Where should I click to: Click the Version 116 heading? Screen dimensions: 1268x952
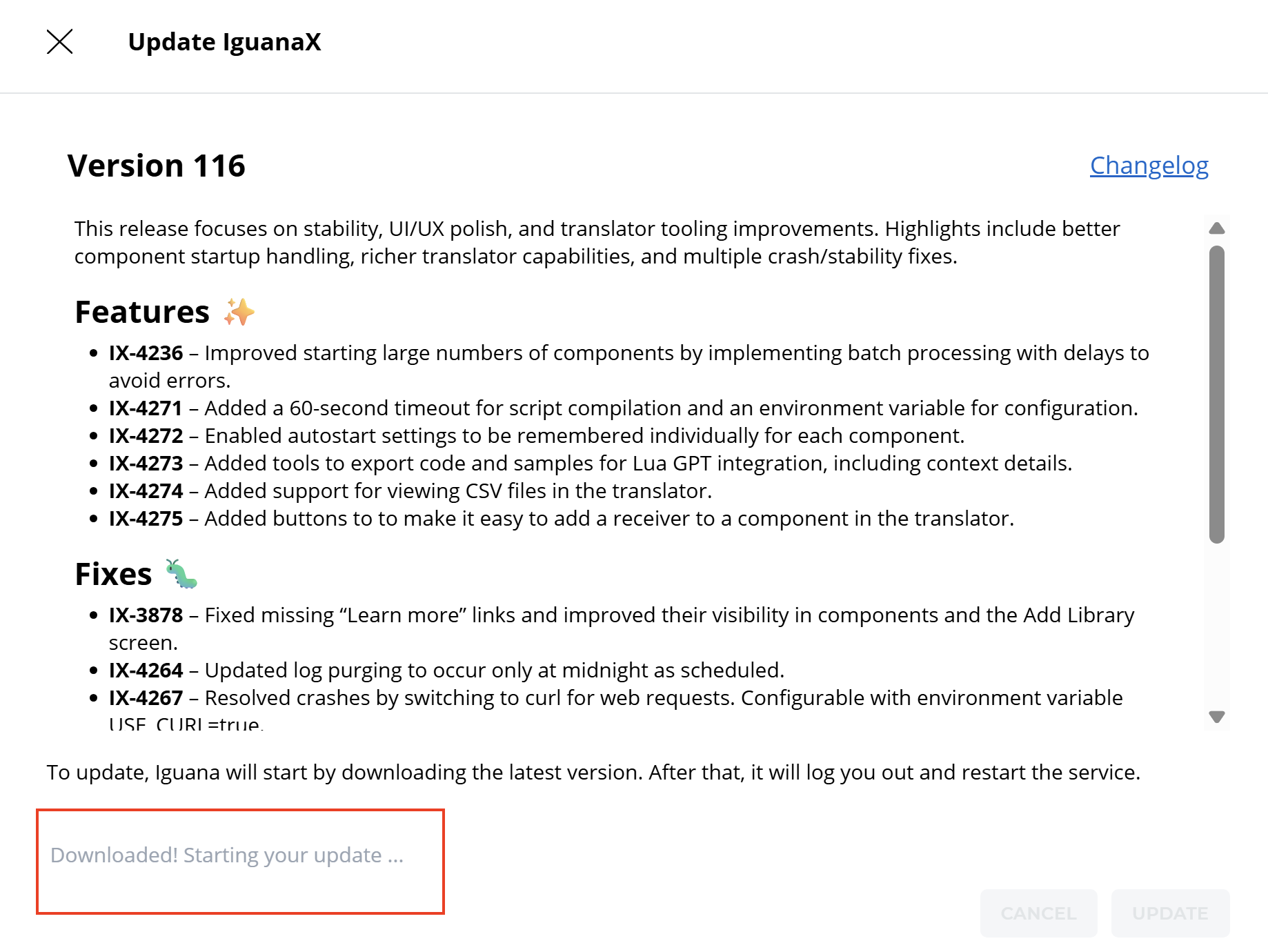[157, 166]
